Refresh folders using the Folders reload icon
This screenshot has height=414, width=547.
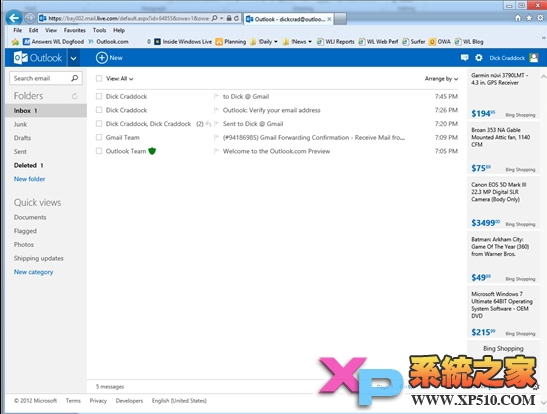tap(74, 96)
